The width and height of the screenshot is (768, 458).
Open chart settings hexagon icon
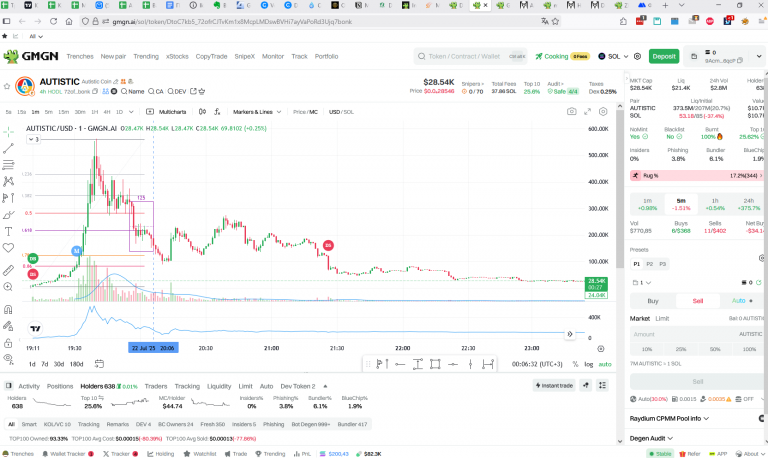[603, 112]
